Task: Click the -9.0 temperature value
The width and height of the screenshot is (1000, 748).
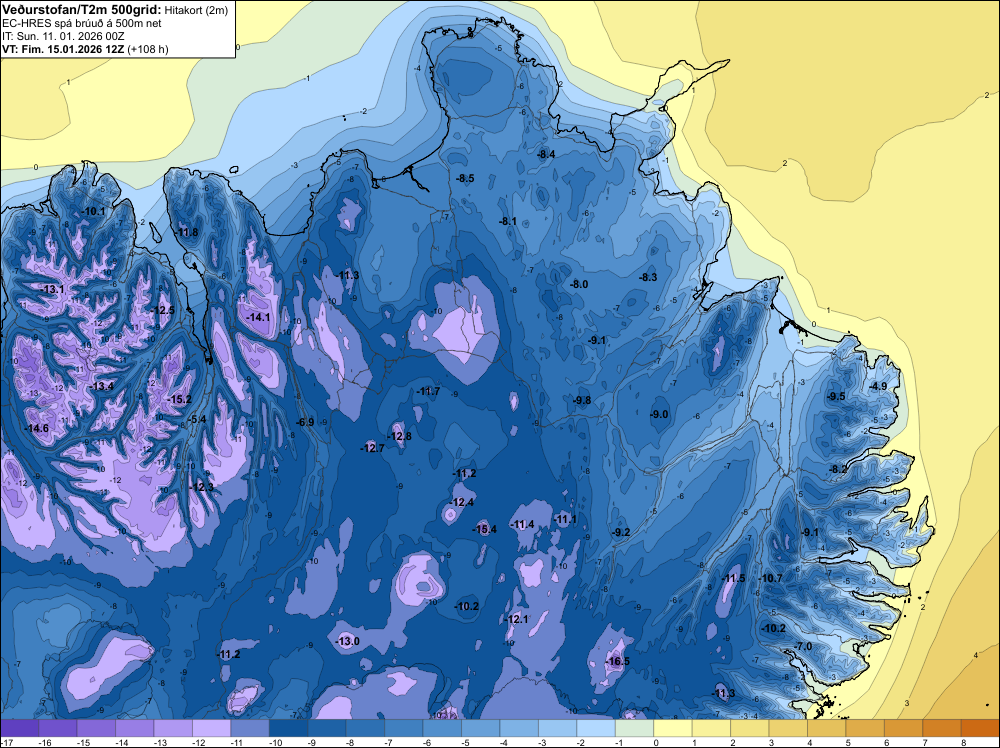Action: (659, 414)
